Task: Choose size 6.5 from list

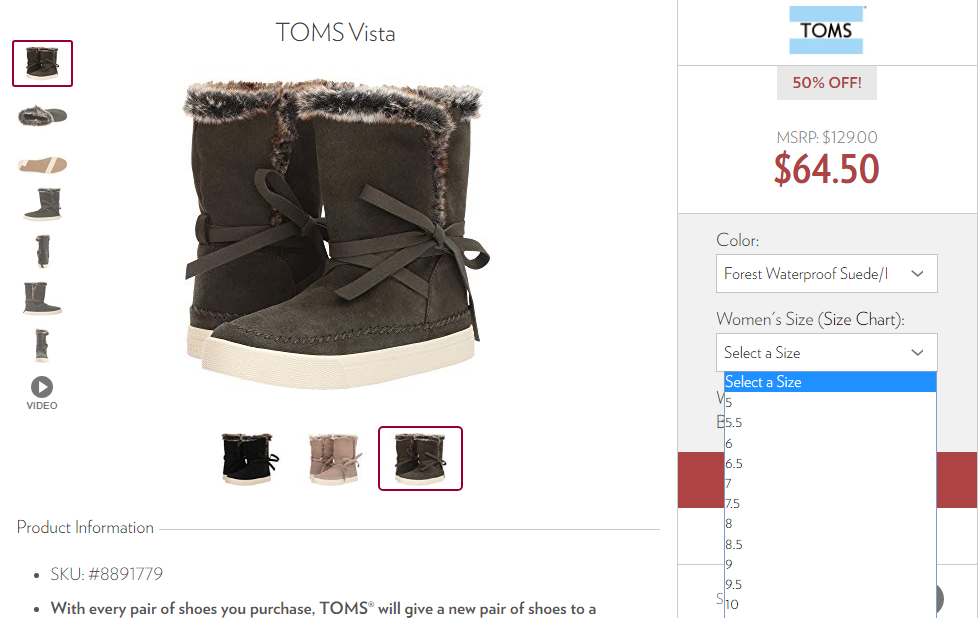Action: coord(830,464)
